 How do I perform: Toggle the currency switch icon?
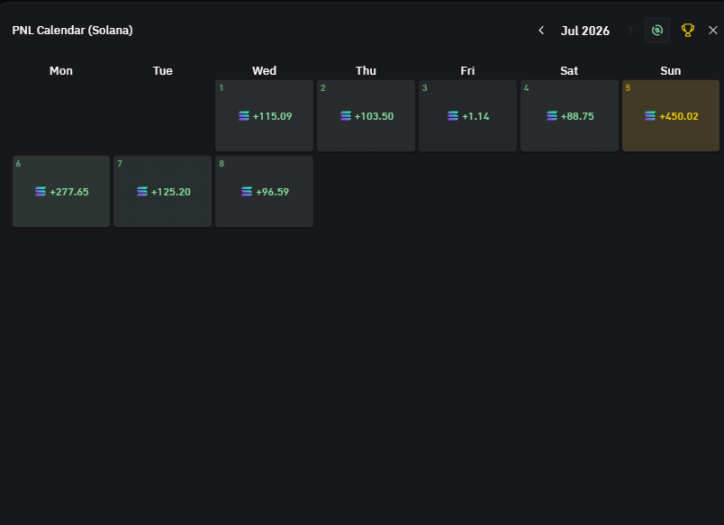[x=657, y=30]
